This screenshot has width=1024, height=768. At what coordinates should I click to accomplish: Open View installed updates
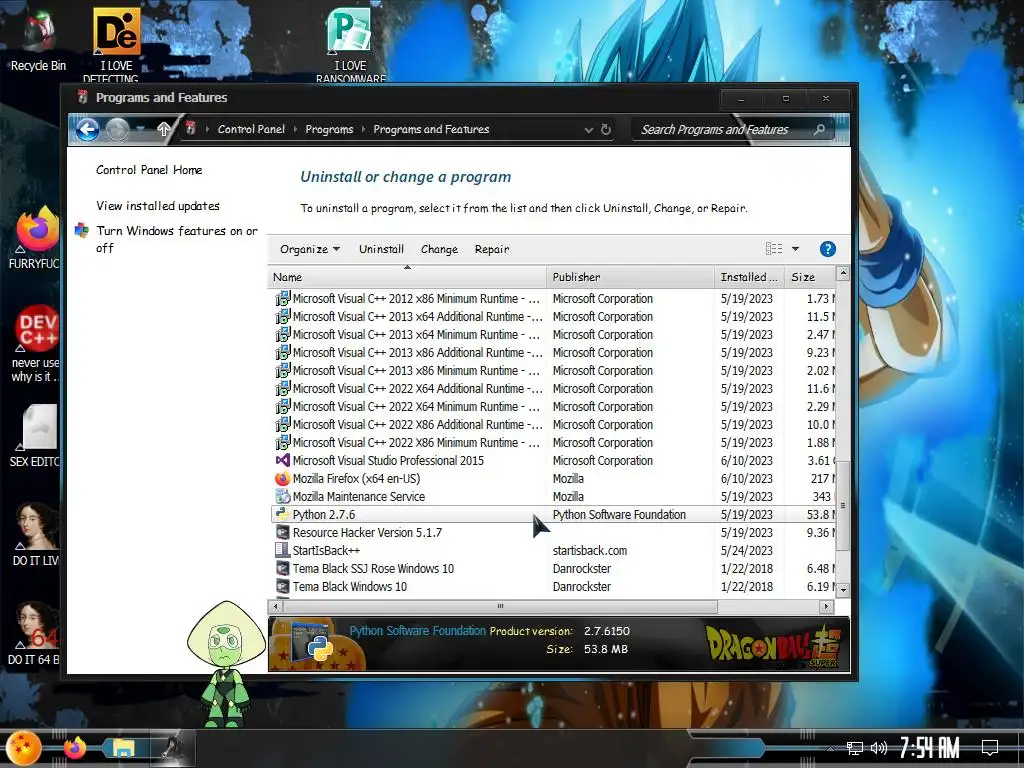[157, 206]
